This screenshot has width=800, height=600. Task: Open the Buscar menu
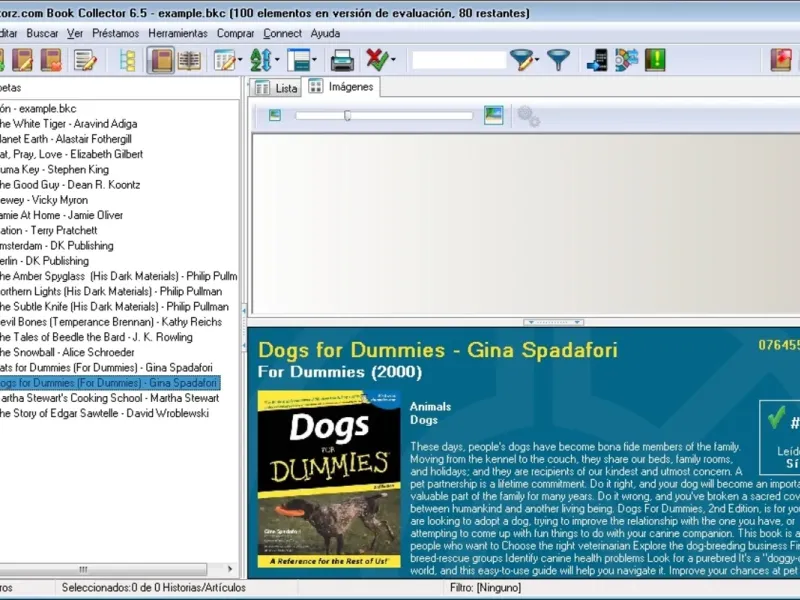[x=42, y=34]
